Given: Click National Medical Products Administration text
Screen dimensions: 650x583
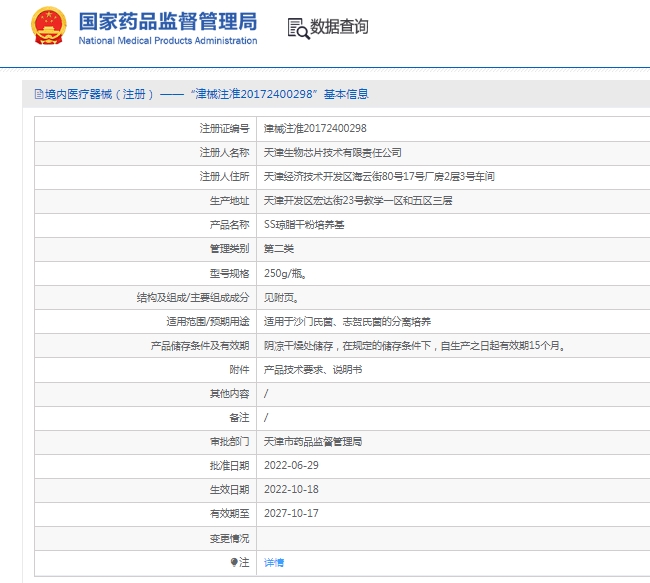Looking at the screenshot, I should click(168, 41).
